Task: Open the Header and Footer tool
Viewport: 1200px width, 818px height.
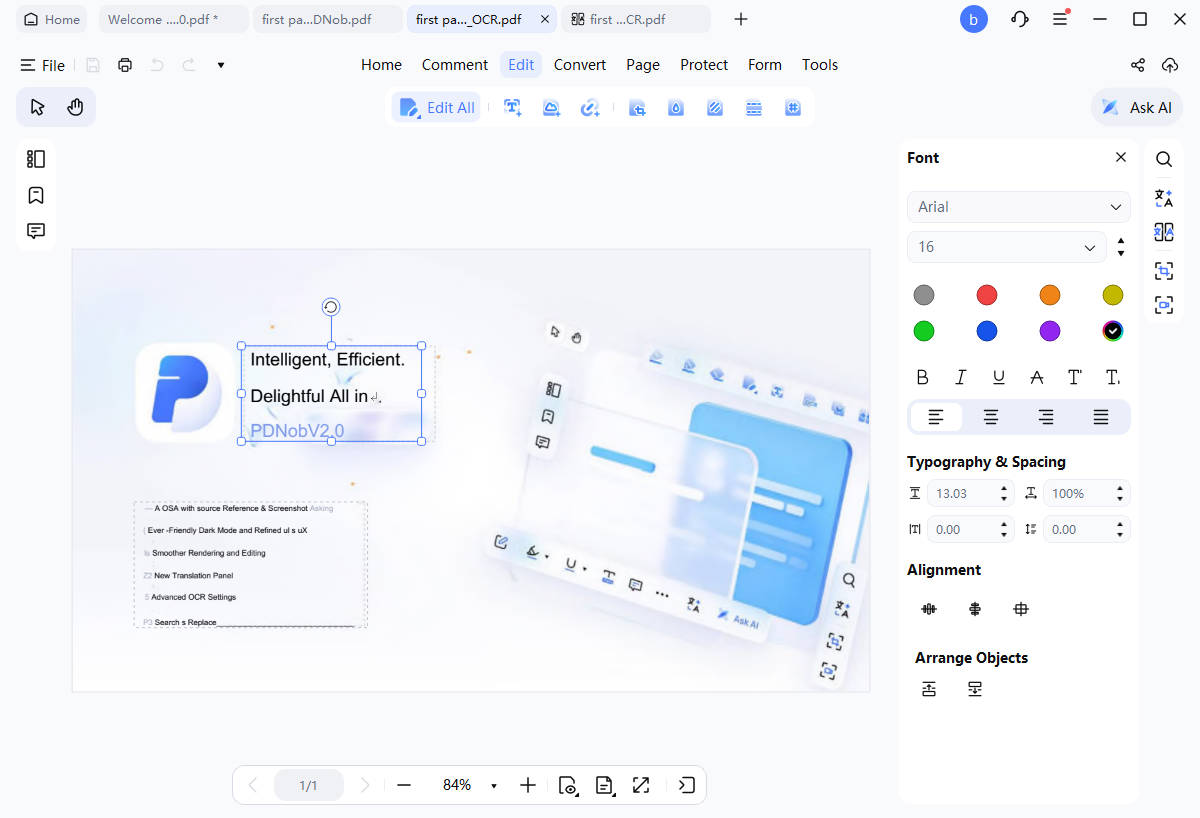Action: [x=754, y=108]
